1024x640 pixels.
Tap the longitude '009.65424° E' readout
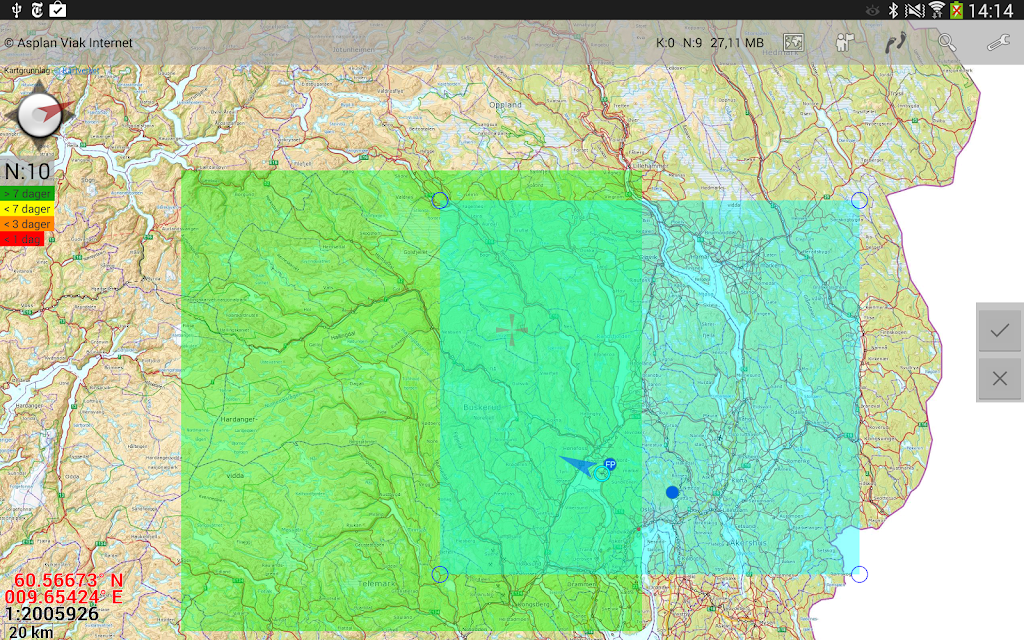pyautogui.click(x=63, y=597)
